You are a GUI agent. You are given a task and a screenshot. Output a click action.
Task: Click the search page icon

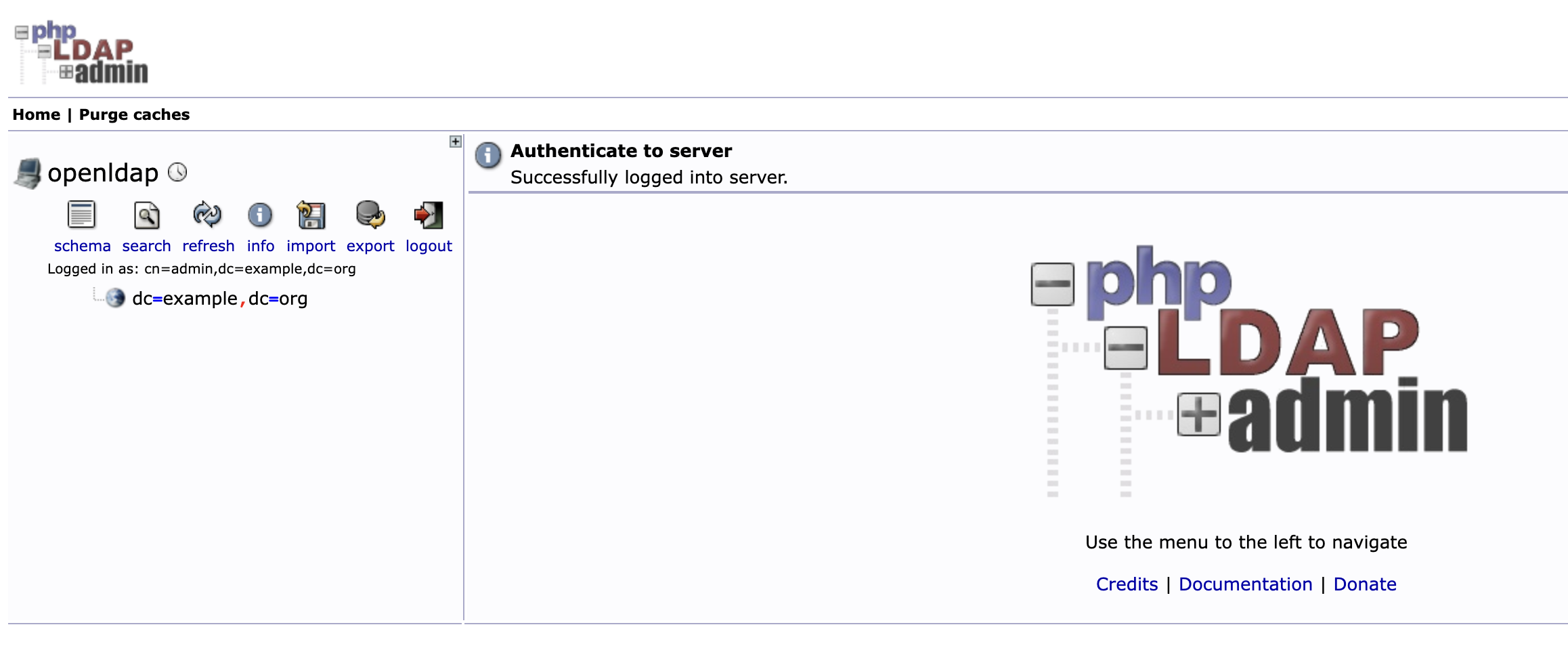(146, 215)
